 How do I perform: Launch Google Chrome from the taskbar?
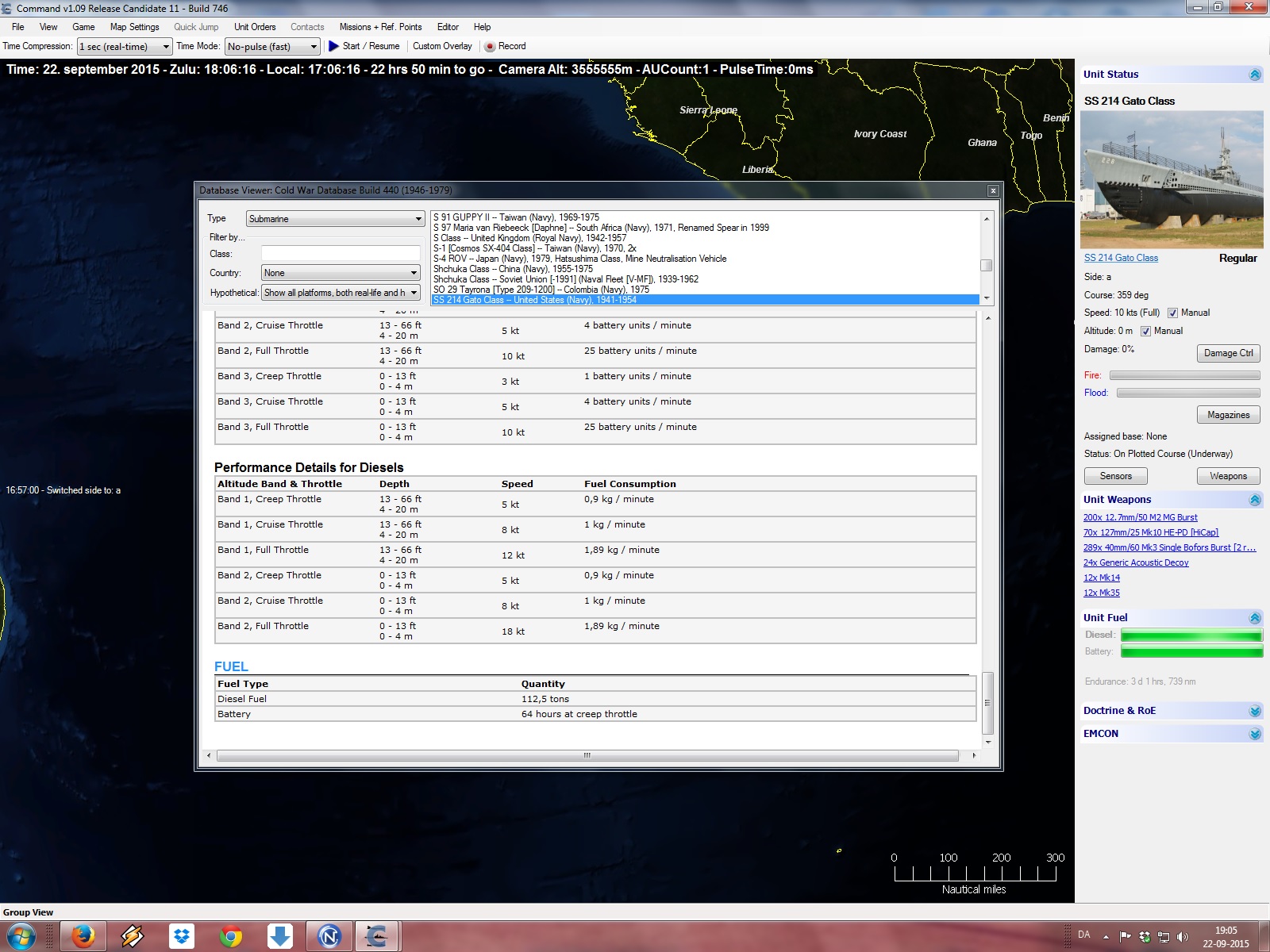pyautogui.click(x=231, y=936)
